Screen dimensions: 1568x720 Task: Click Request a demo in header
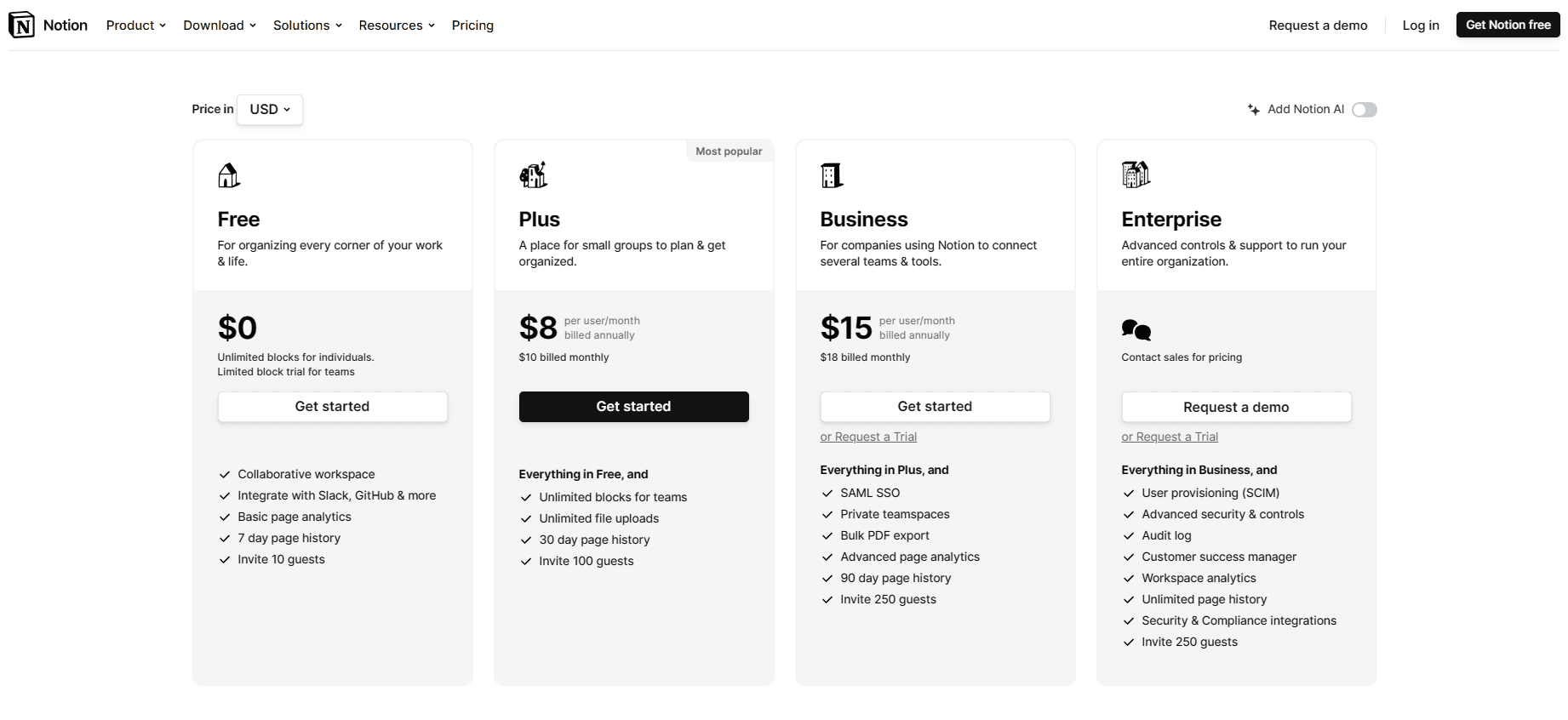pos(1318,26)
